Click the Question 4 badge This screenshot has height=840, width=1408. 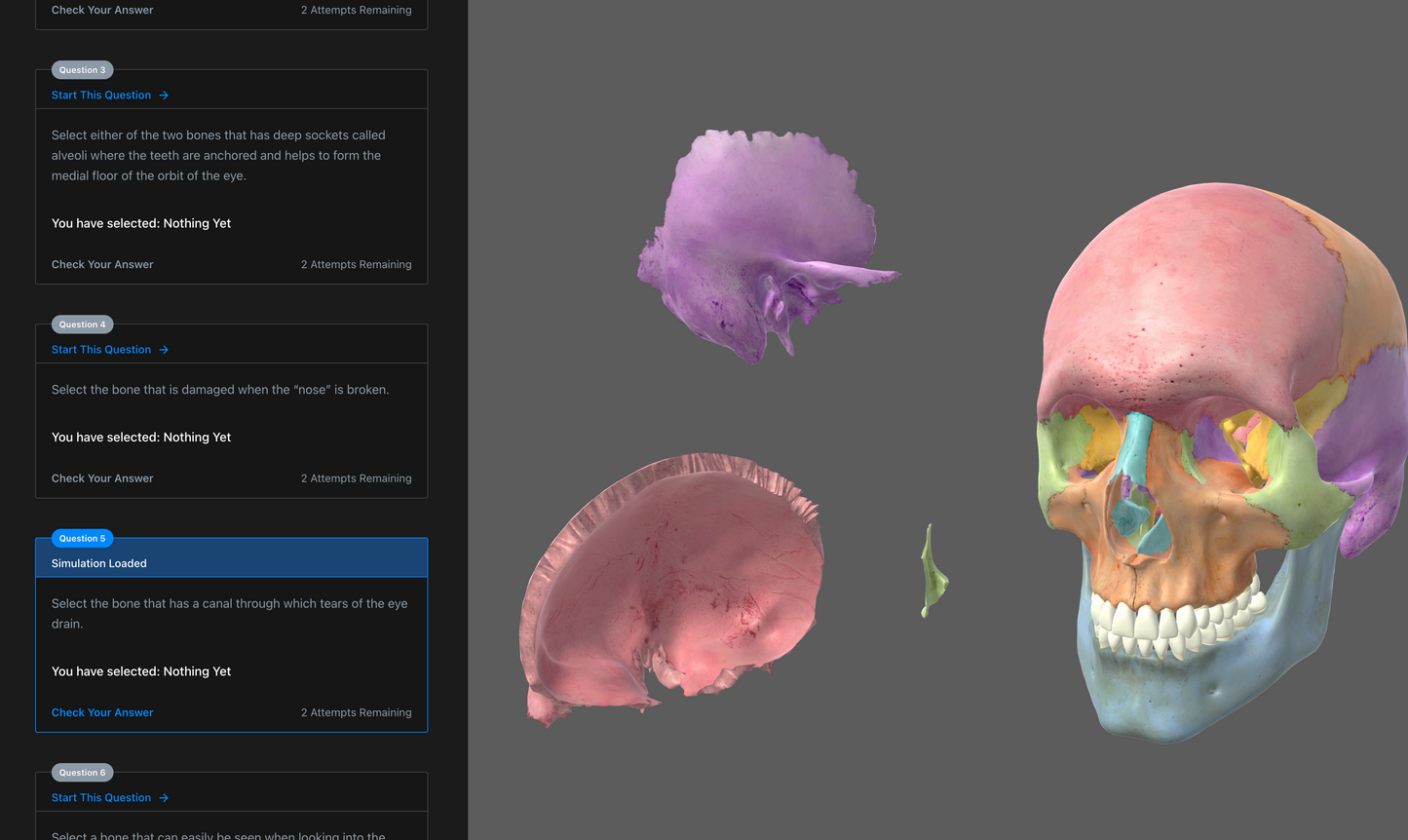pos(82,324)
